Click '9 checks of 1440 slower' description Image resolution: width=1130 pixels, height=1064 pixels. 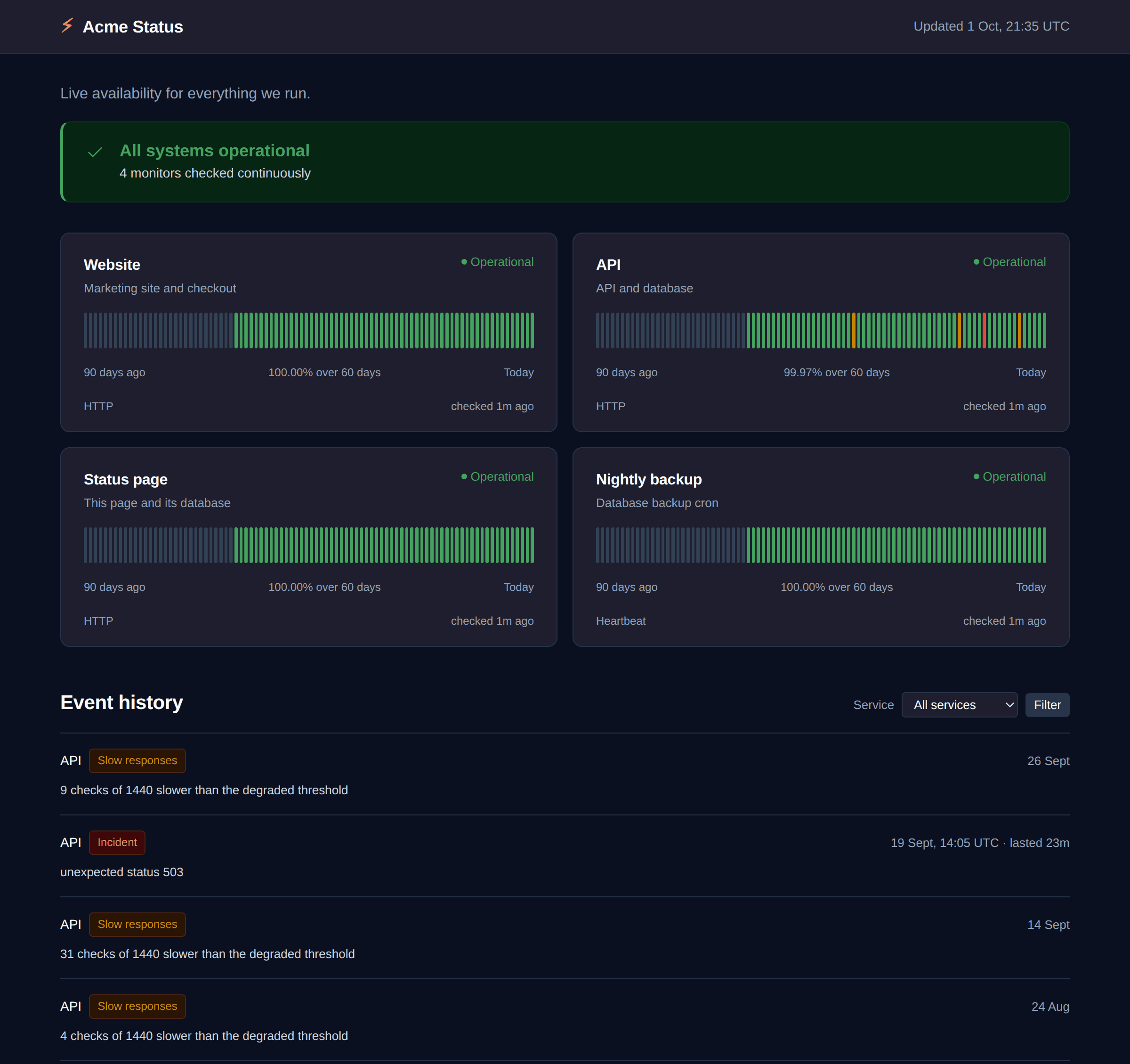pos(204,790)
